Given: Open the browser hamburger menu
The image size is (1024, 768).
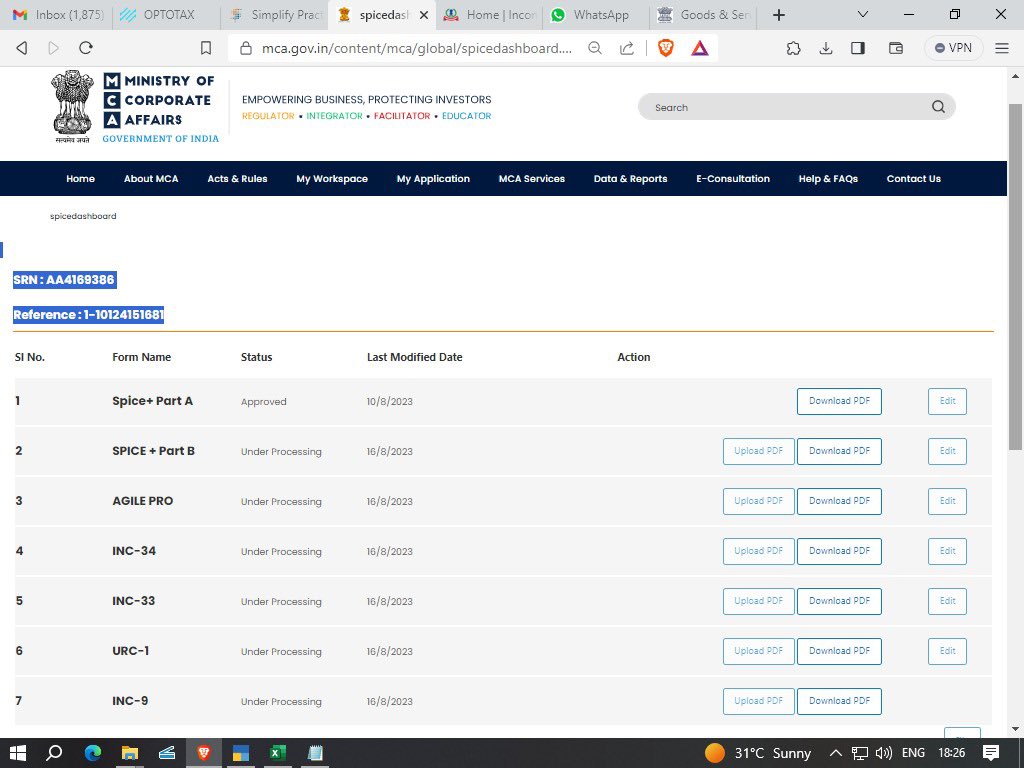Looking at the screenshot, I should pyautogui.click(x=1002, y=48).
